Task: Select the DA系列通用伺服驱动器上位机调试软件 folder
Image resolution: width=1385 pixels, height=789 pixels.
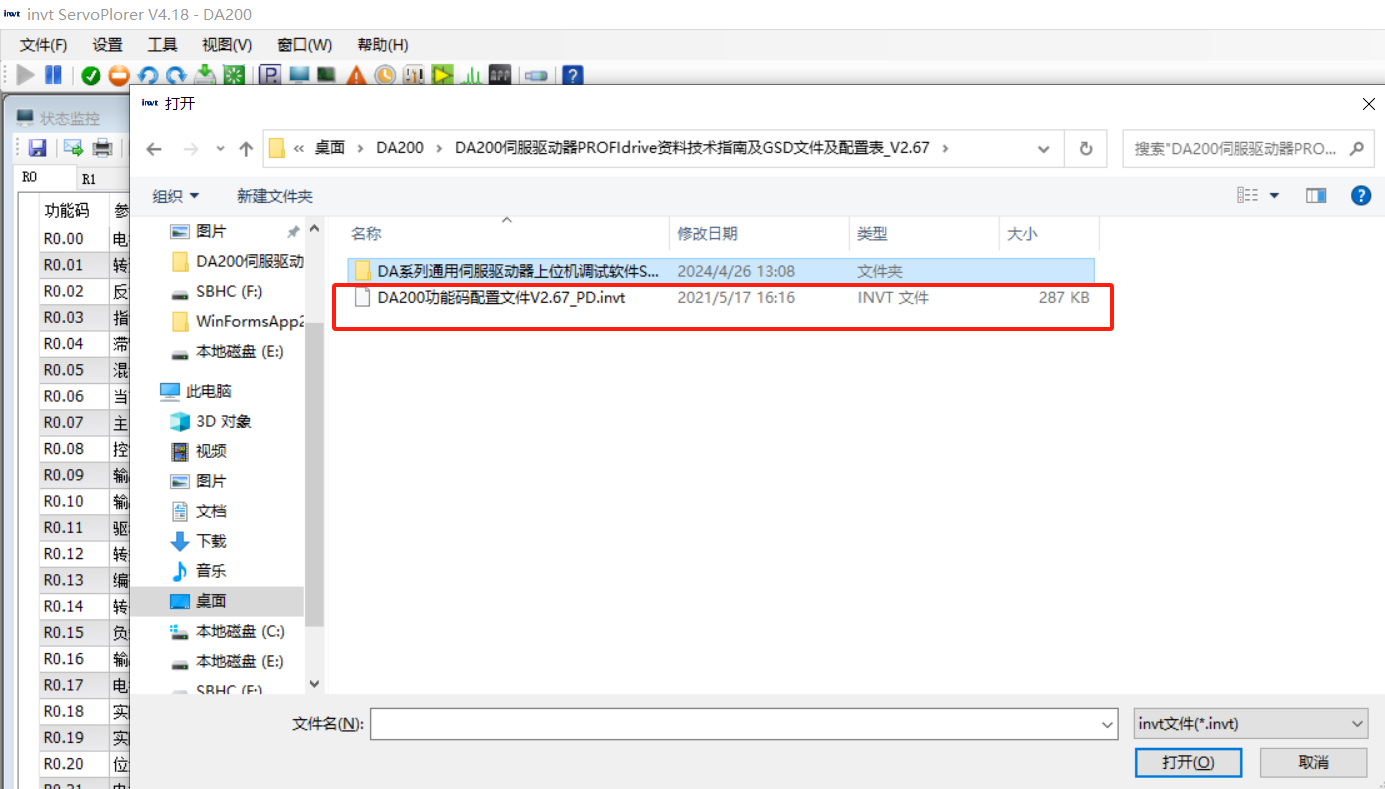Action: pyautogui.click(x=722, y=271)
